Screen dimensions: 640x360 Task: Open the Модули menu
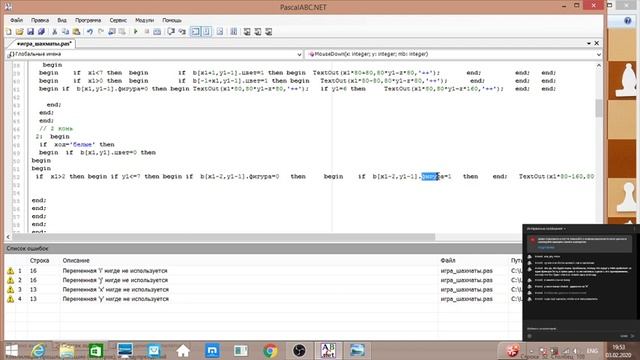click(x=144, y=20)
